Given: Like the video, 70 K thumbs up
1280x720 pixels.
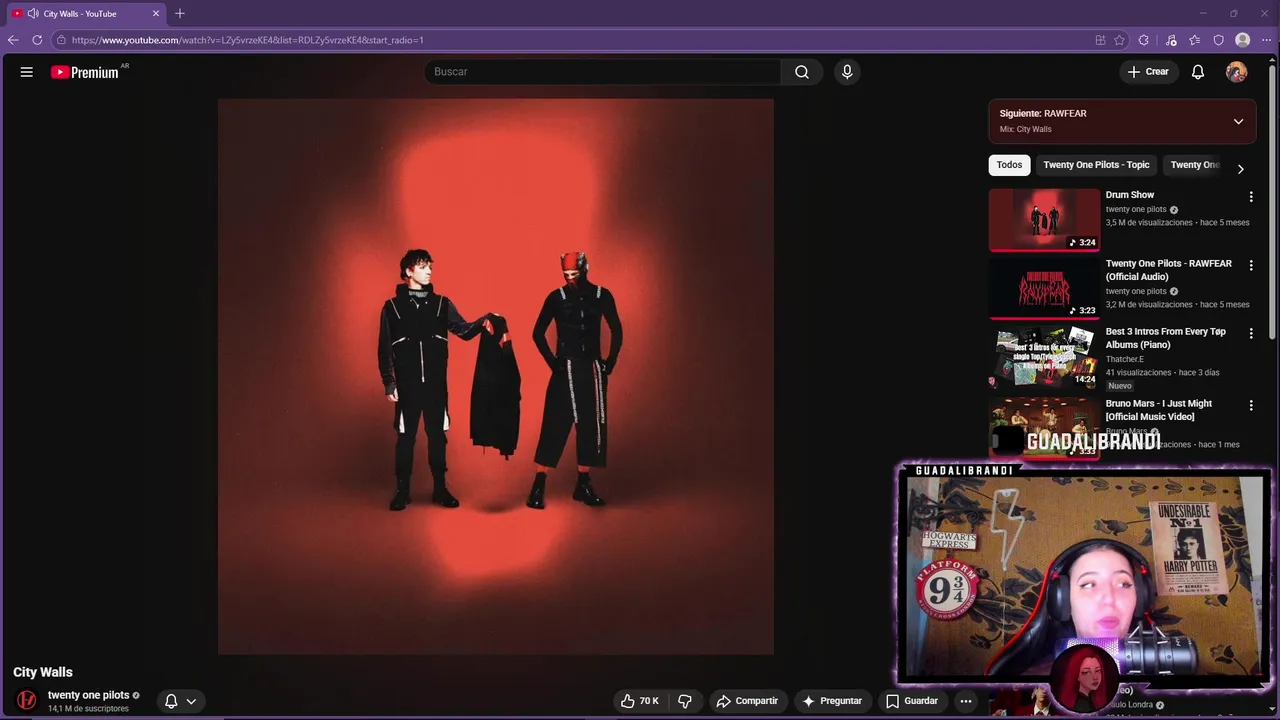Looking at the screenshot, I should click(x=640, y=701).
